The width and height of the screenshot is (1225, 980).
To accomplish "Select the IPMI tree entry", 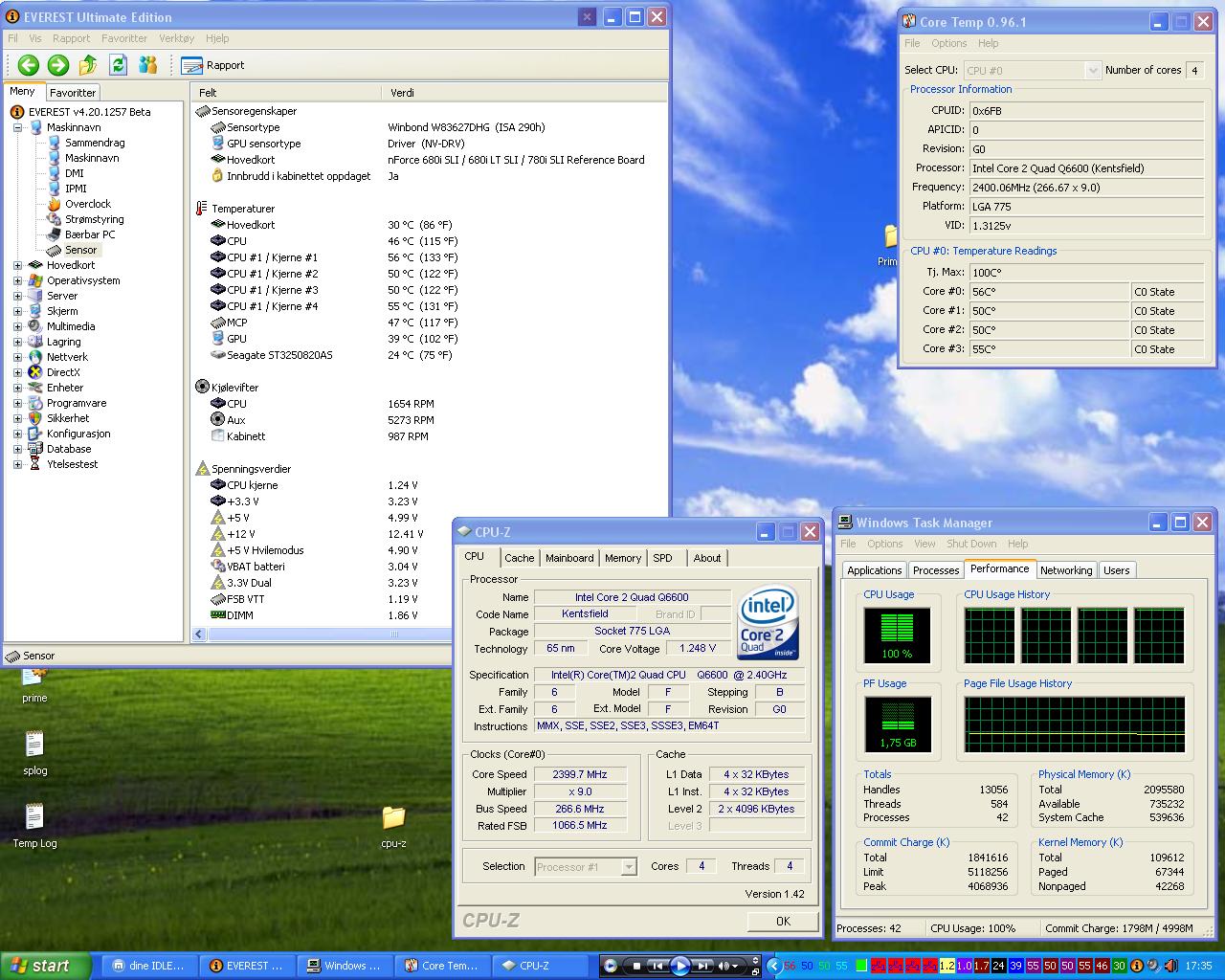I will tap(76, 189).
